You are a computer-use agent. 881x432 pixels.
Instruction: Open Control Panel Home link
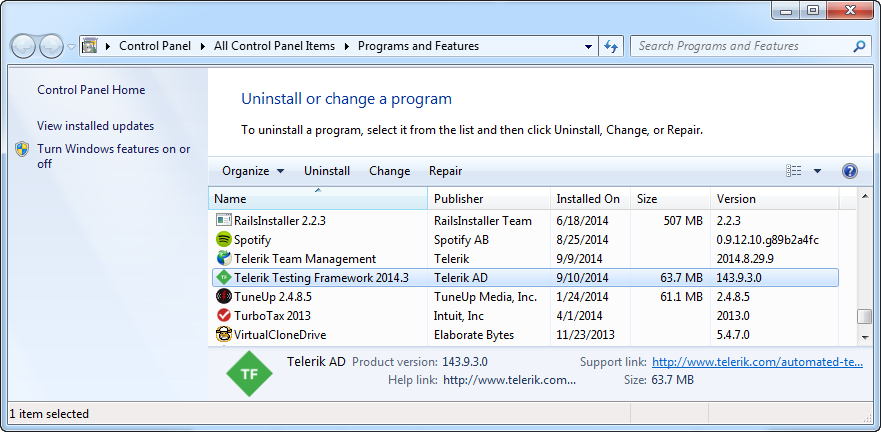click(91, 90)
